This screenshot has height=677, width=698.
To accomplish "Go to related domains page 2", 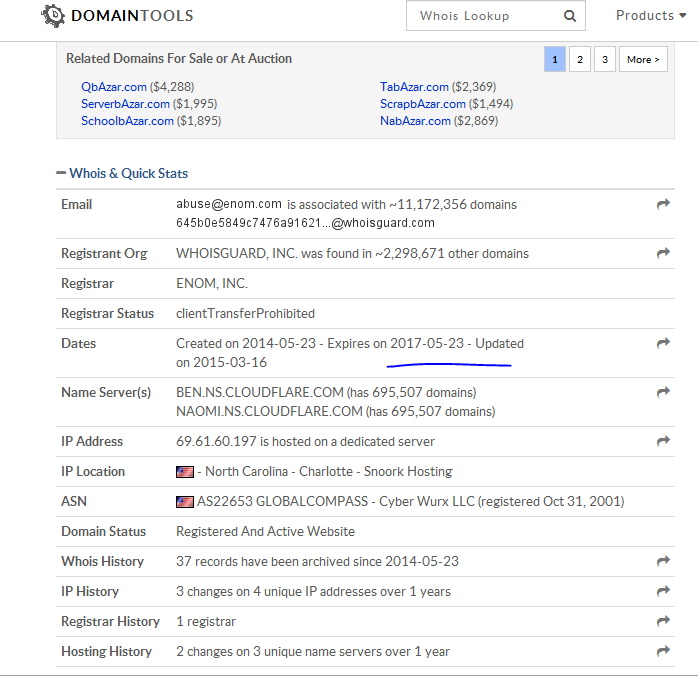I will (580, 59).
